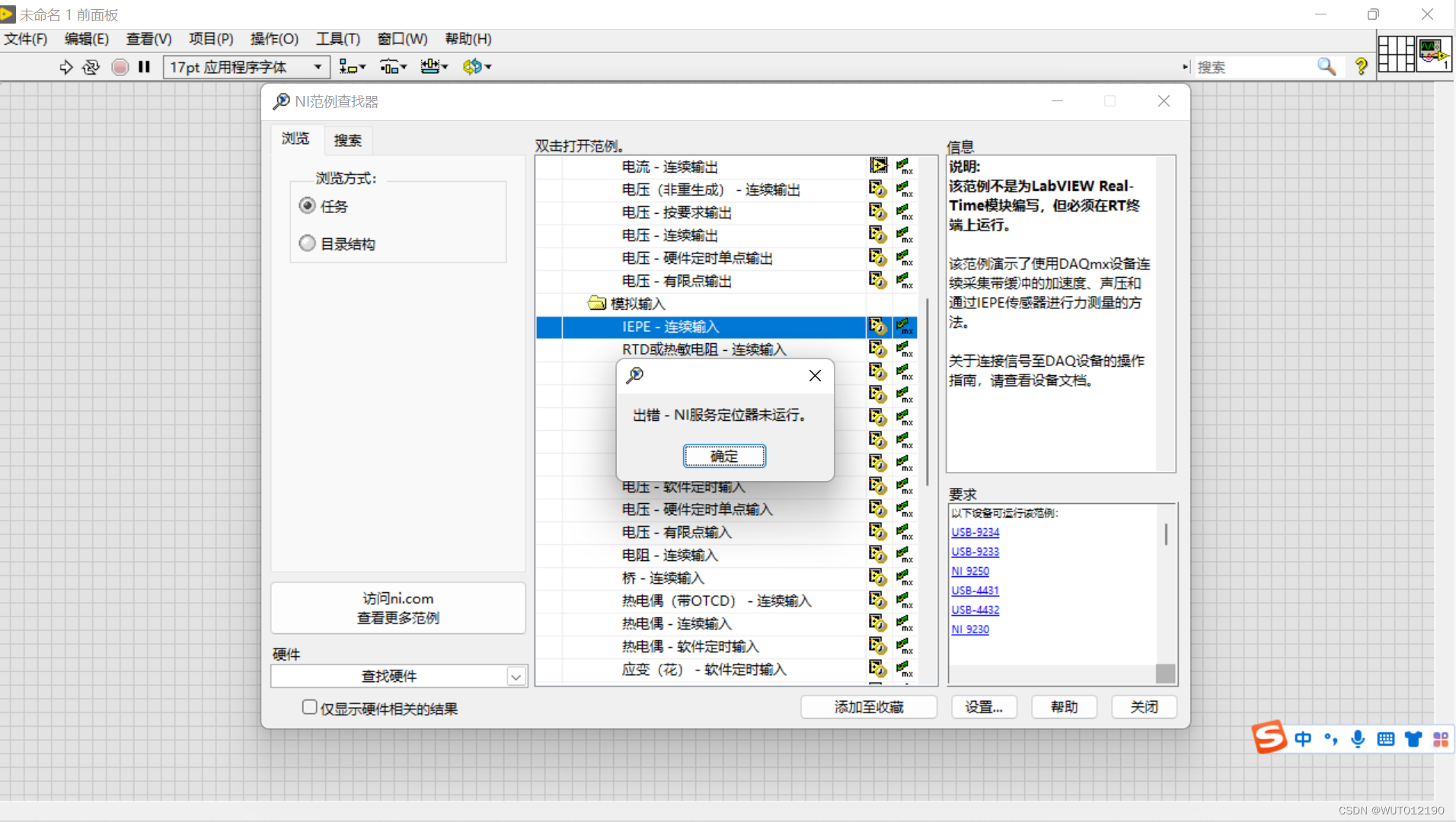Click the Run arrow toolbar icon

click(x=66, y=67)
